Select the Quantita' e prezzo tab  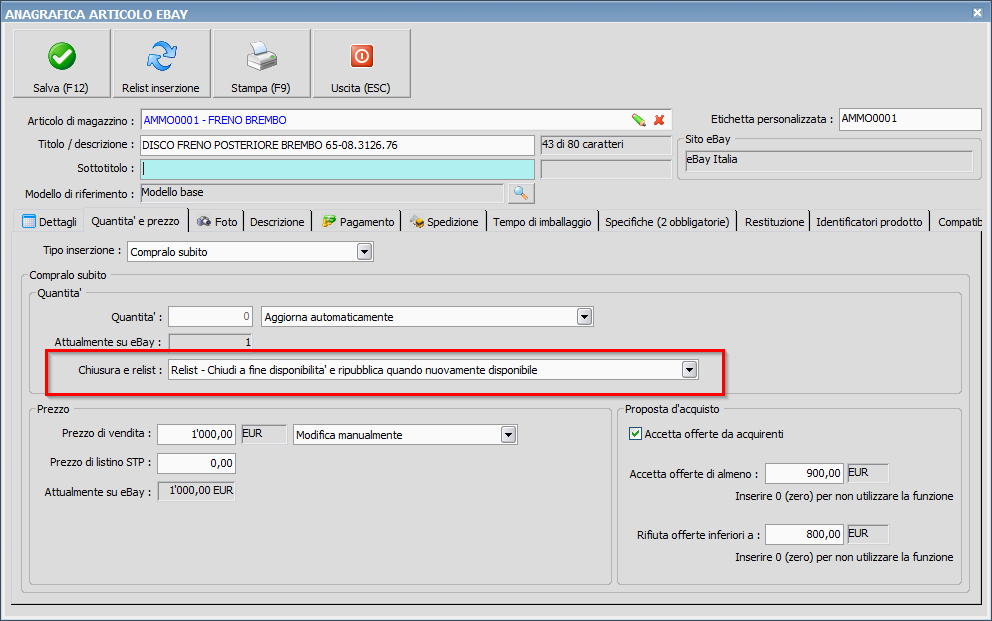point(135,221)
